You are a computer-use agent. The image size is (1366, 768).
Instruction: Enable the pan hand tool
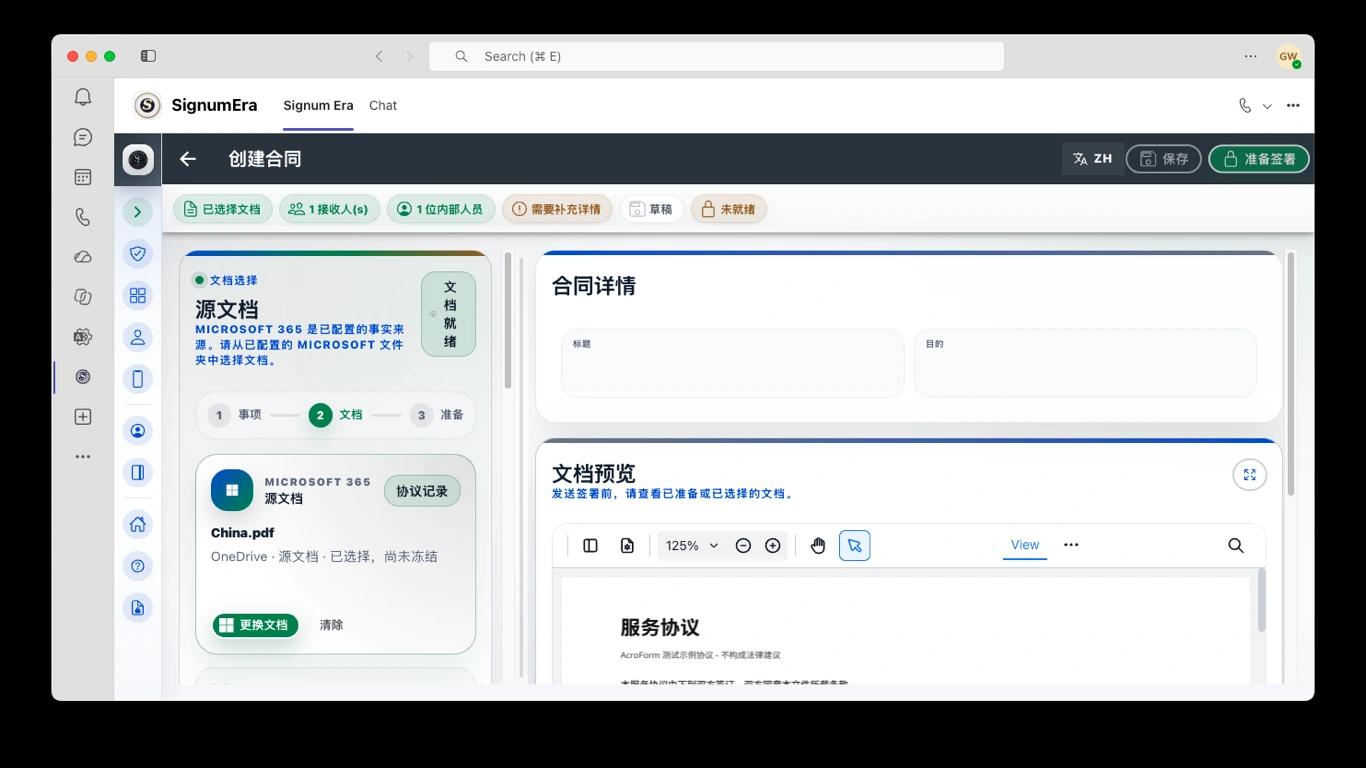[x=818, y=545]
